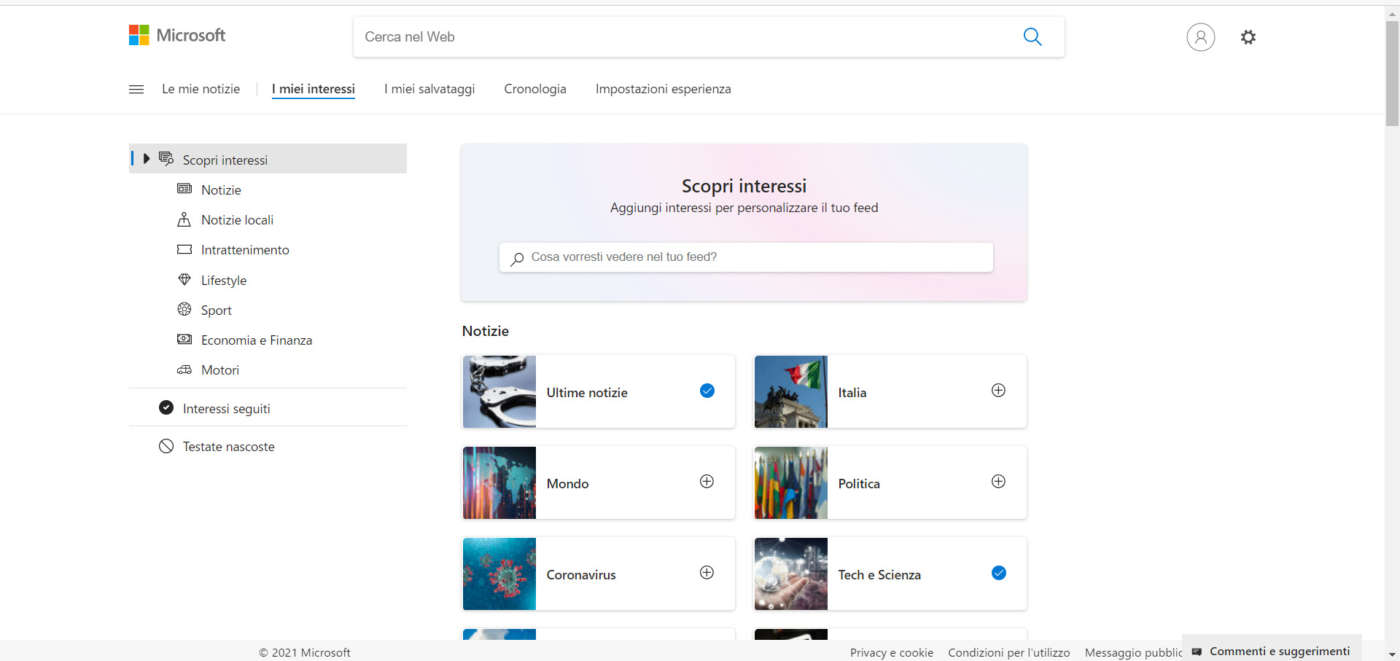
Task: Follow the Mondo interest with plus
Action: [x=707, y=482]
